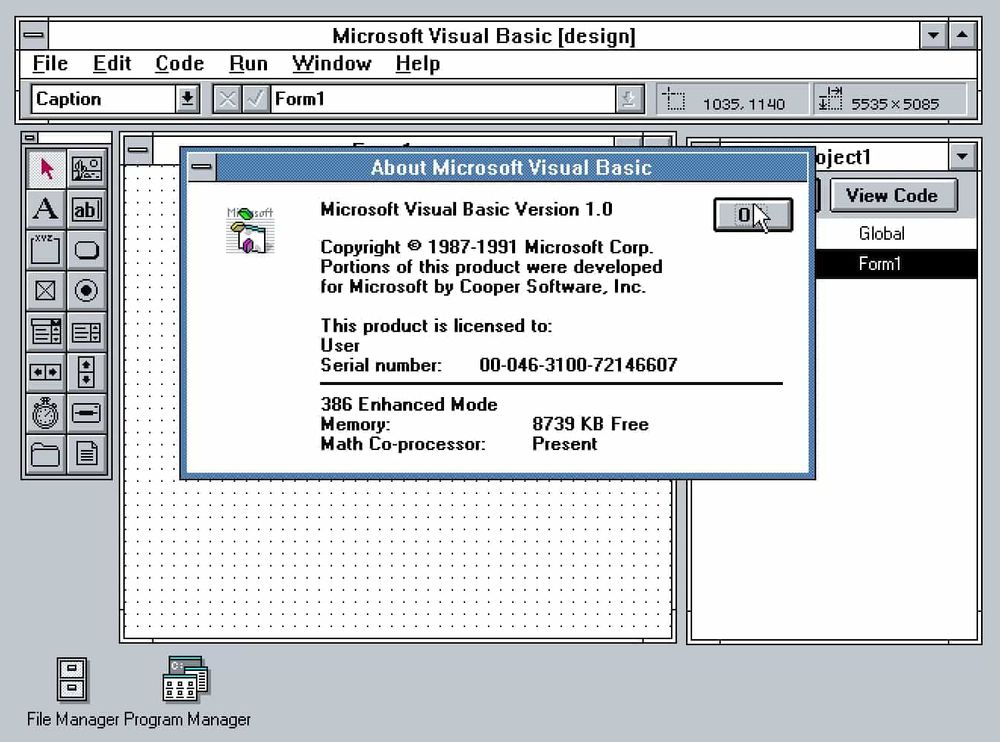Open the File menu

click(x=50, y=64)
